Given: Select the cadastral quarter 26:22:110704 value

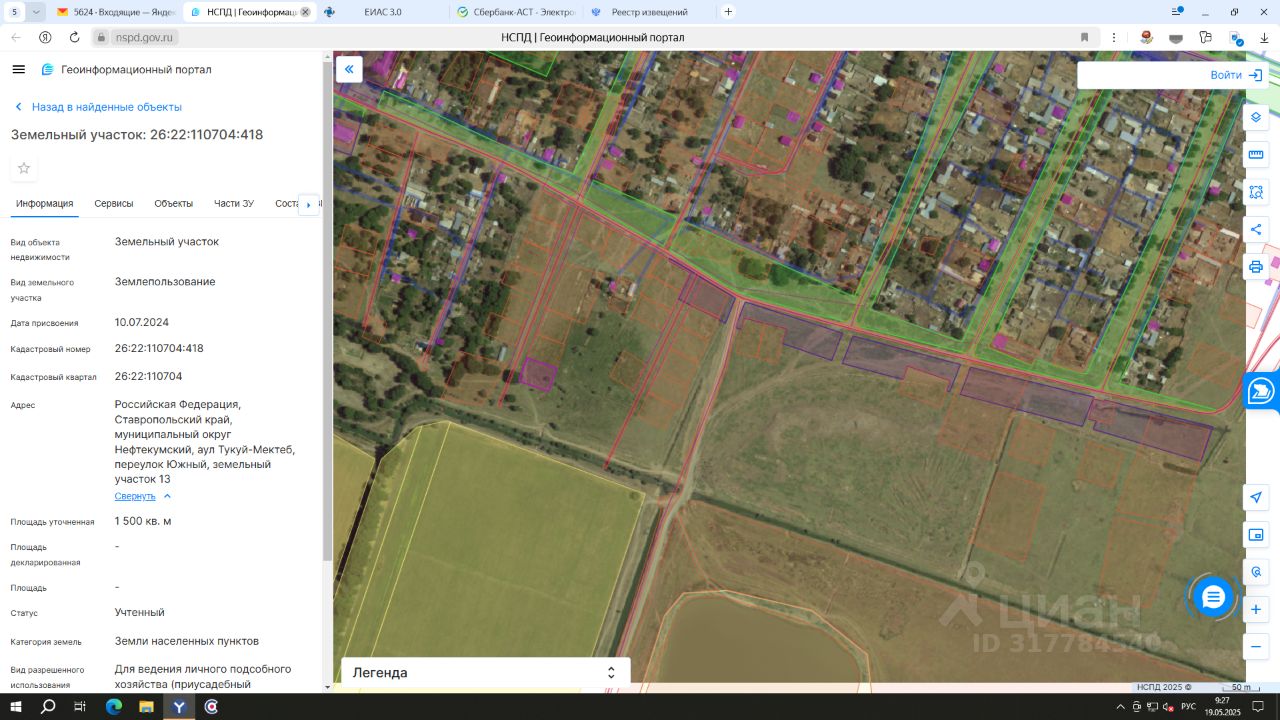Looking at the screenshot, I should click(x=148, y=377).
